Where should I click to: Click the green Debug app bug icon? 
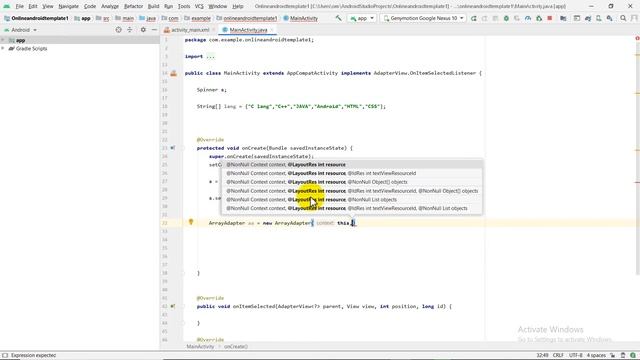[x=506, y=18]
